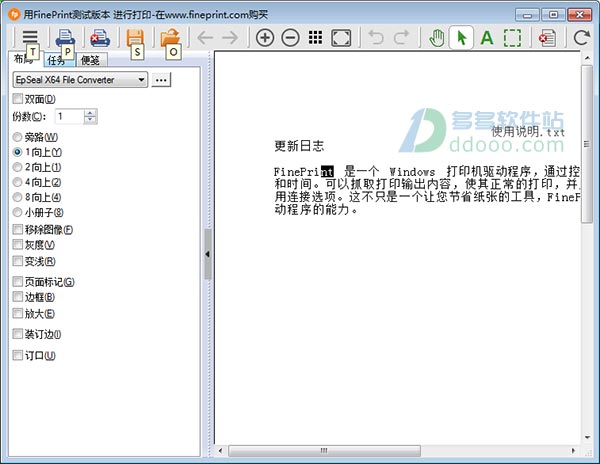Enable the 灰度(V) grayscale checkbox

pyautogui.click(x=18, y=244)
